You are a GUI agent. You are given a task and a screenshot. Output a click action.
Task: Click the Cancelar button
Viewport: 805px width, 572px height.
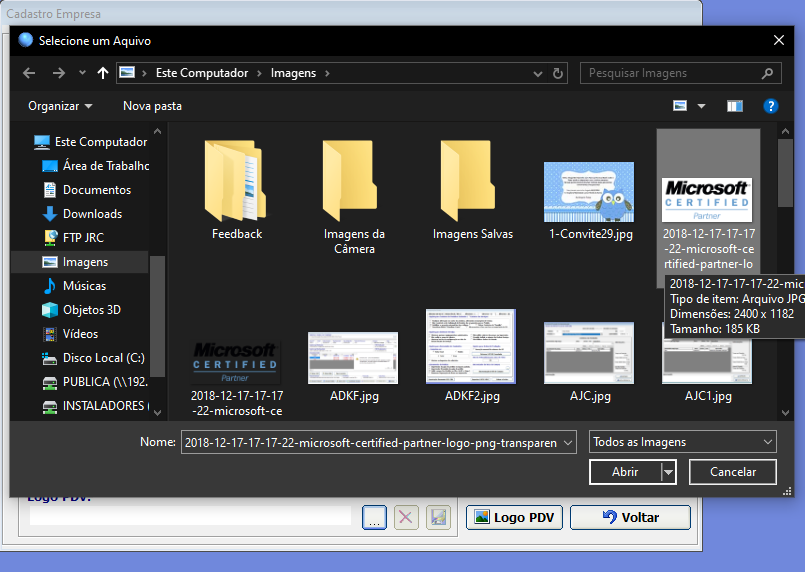[733, 472]
